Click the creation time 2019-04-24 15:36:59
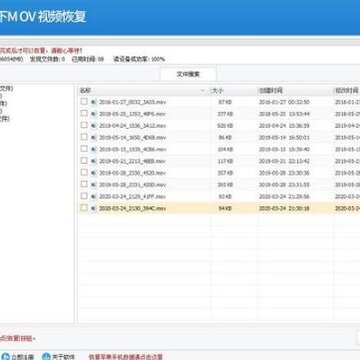Screen dimensions: 360x360 [284, 126]
